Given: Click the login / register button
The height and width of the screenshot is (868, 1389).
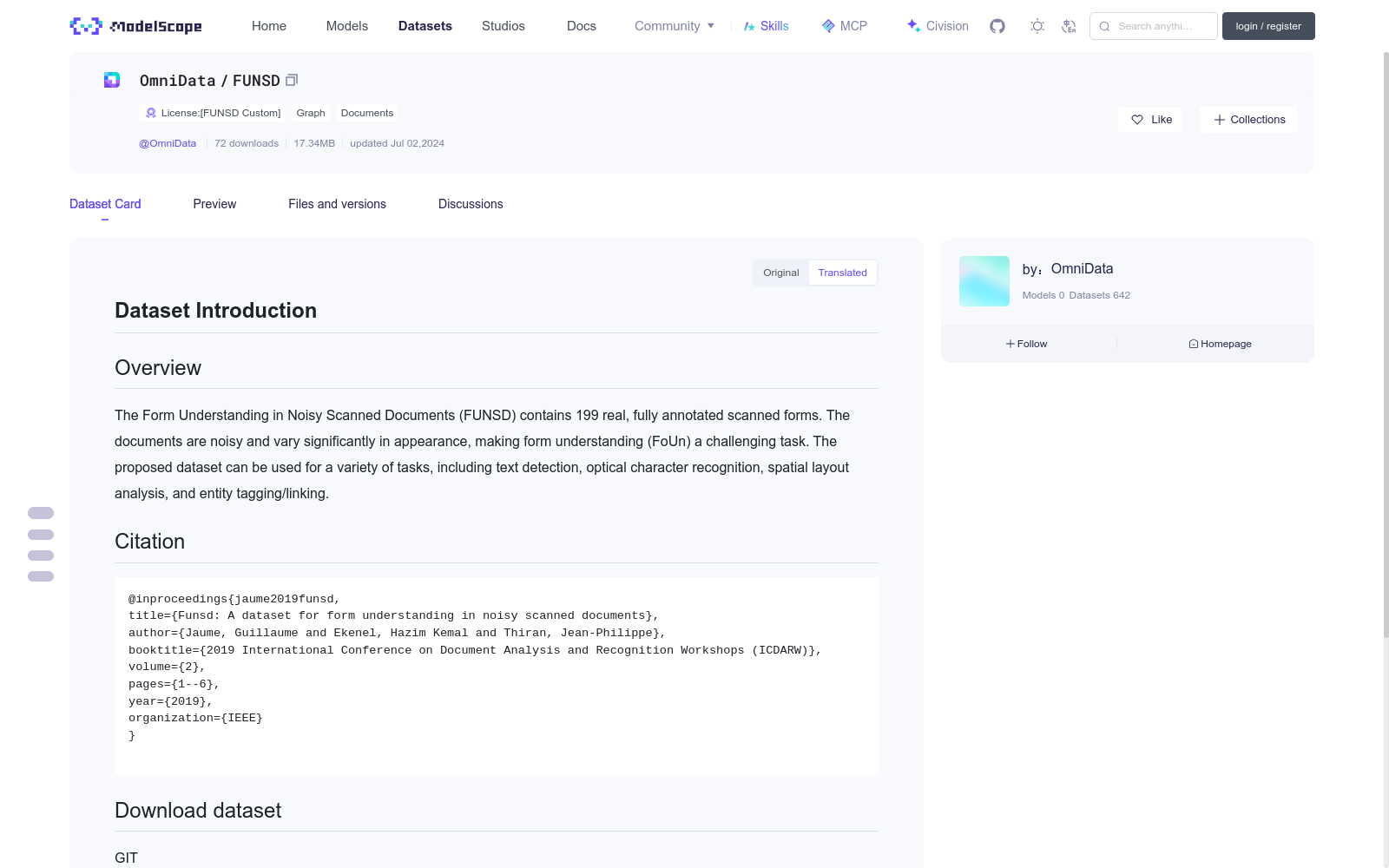Looking at the screenshot, I should pos(1268,26).
